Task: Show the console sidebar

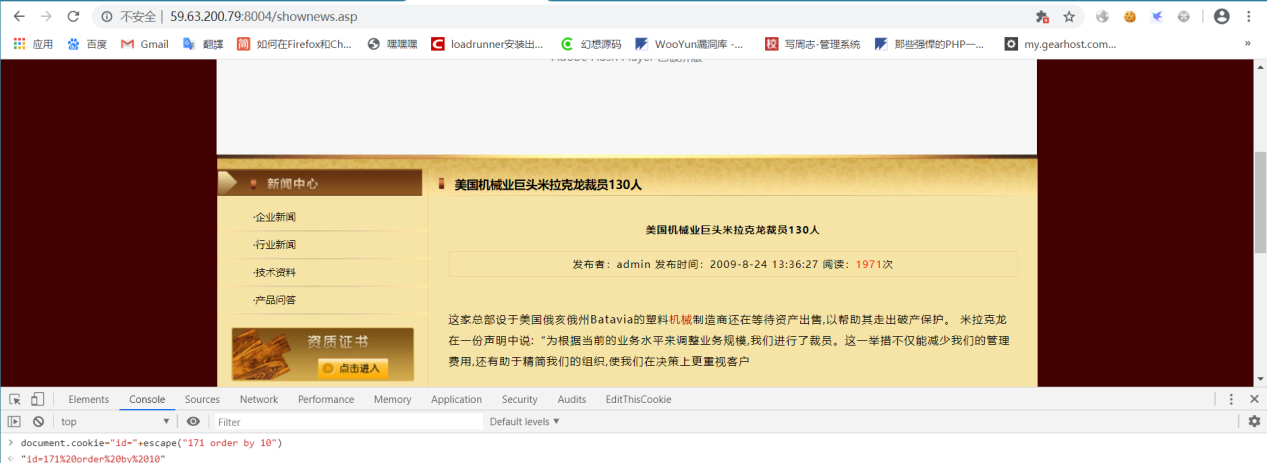Action: pos(15,422)
